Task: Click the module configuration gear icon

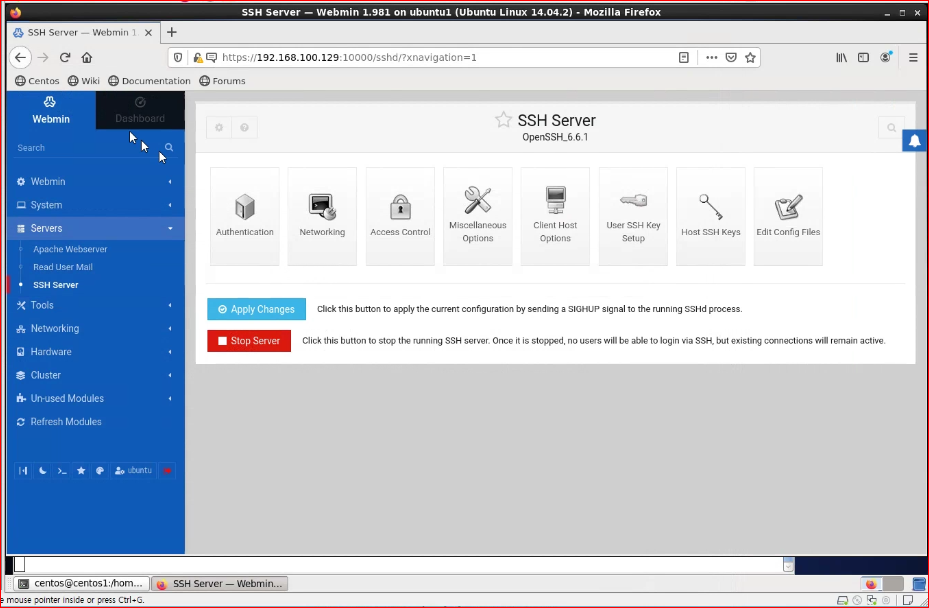Action: [x=219, y=127]
